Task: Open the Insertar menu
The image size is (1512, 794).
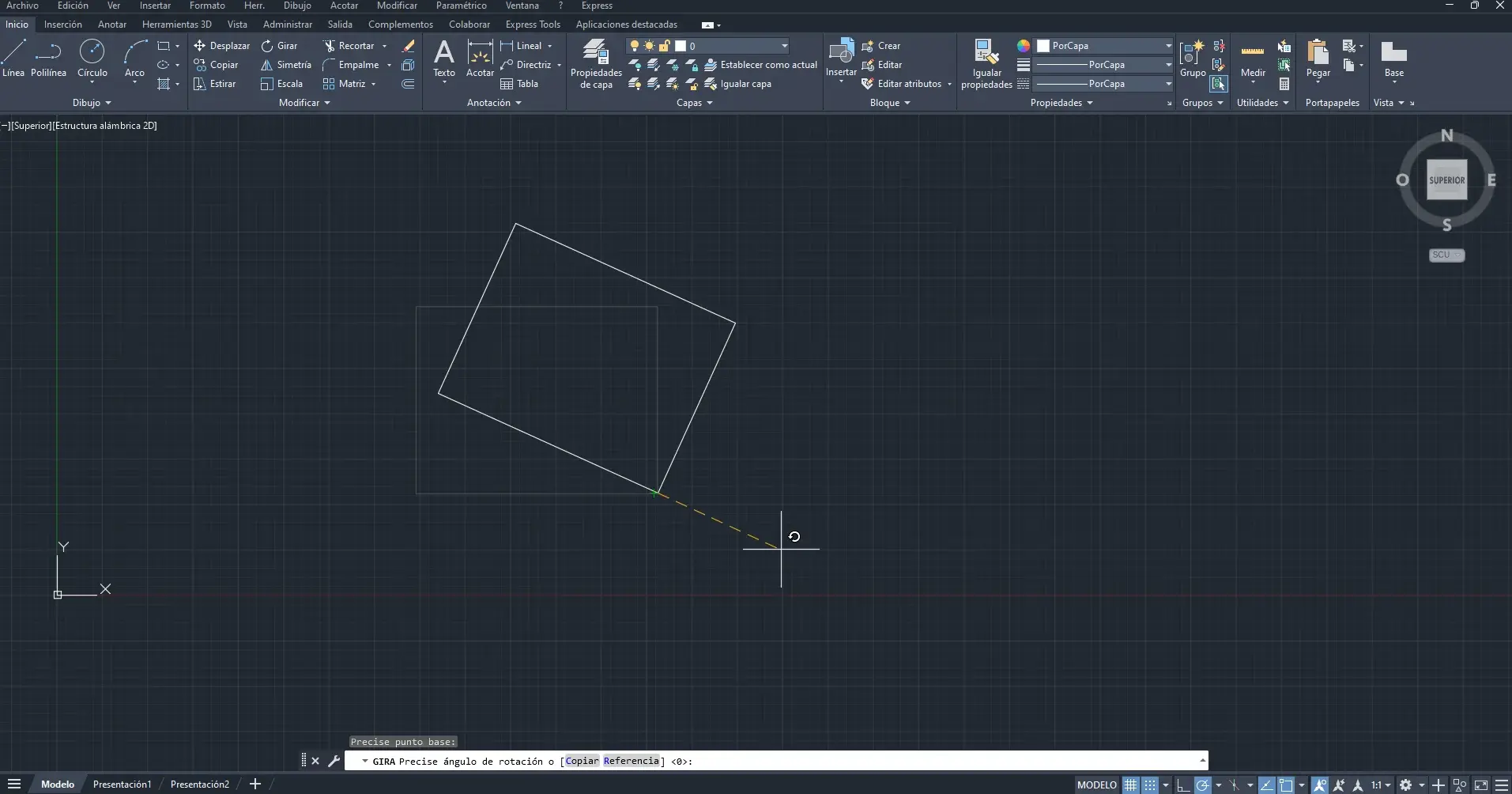Action: (x=154, y=6)
